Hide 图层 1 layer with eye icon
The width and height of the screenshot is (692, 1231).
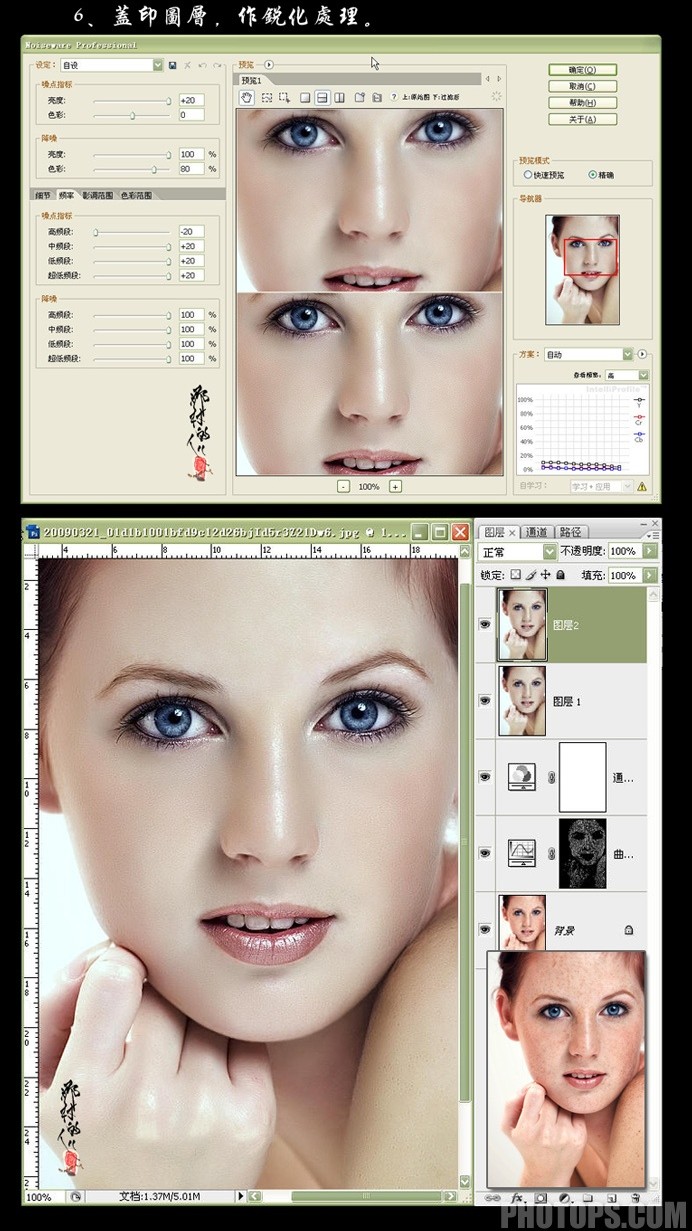click(x=485, y=701)
